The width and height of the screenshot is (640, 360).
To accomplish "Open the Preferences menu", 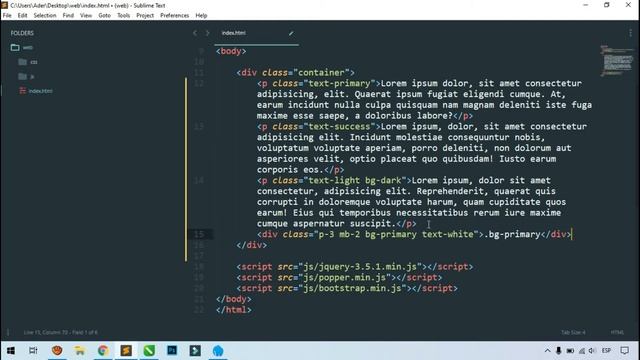I will coord(174,16).
